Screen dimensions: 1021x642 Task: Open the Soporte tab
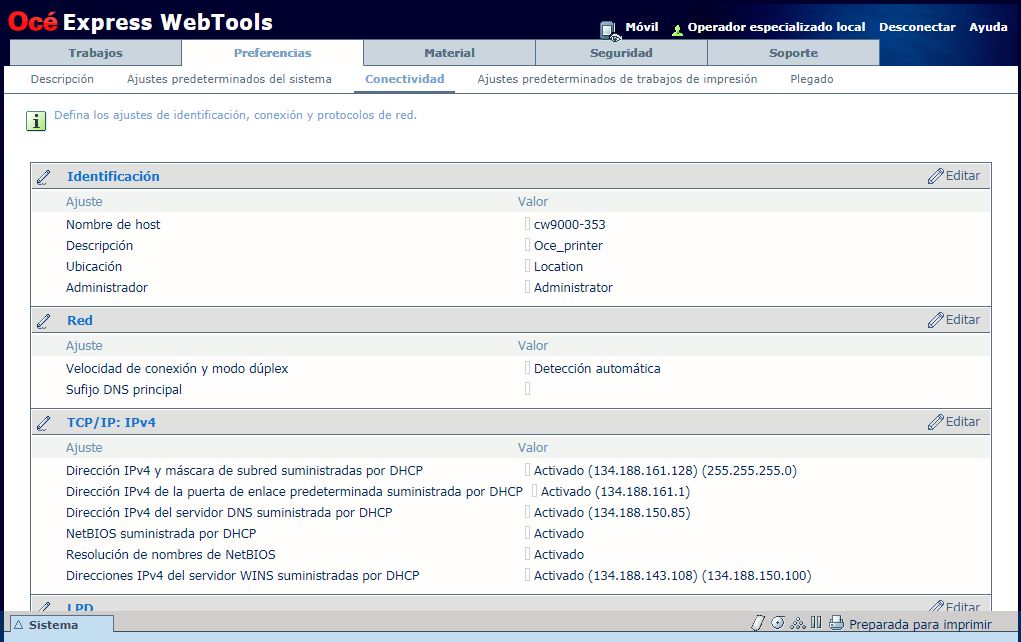pyautogui.click(x=793, y=53)
